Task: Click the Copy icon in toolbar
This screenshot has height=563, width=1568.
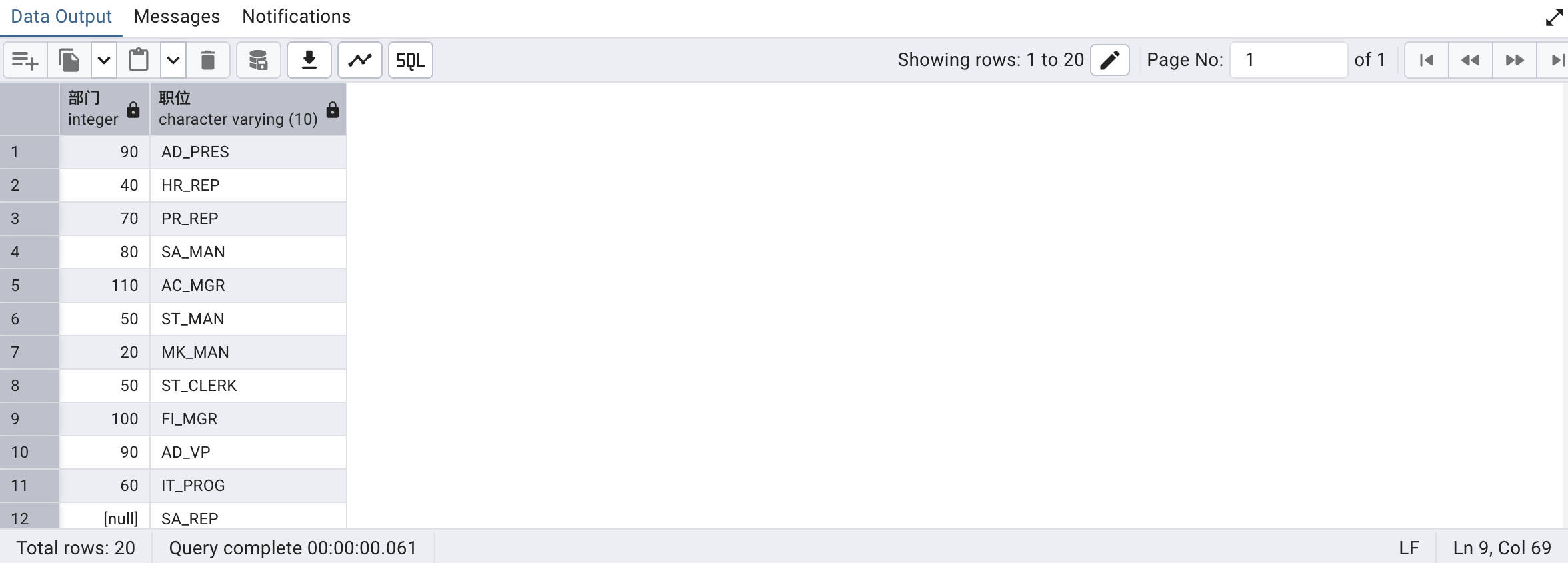Action: (x=69, y=60)
